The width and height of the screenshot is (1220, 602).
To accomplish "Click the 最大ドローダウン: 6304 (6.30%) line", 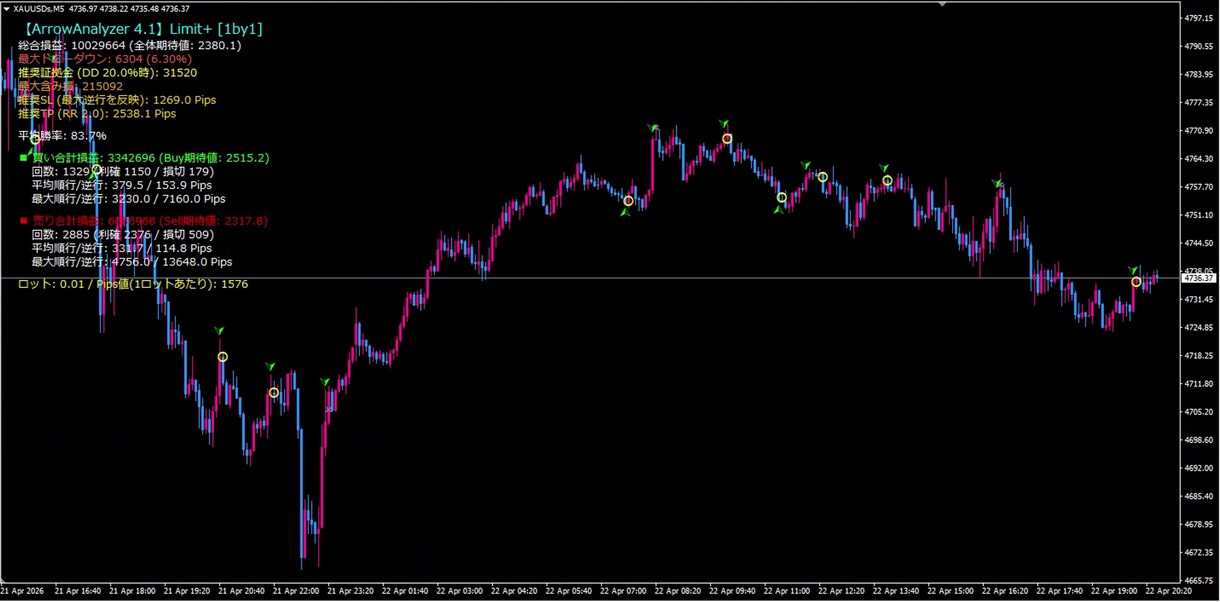I will pyautogui.click(x=105, y=59).
